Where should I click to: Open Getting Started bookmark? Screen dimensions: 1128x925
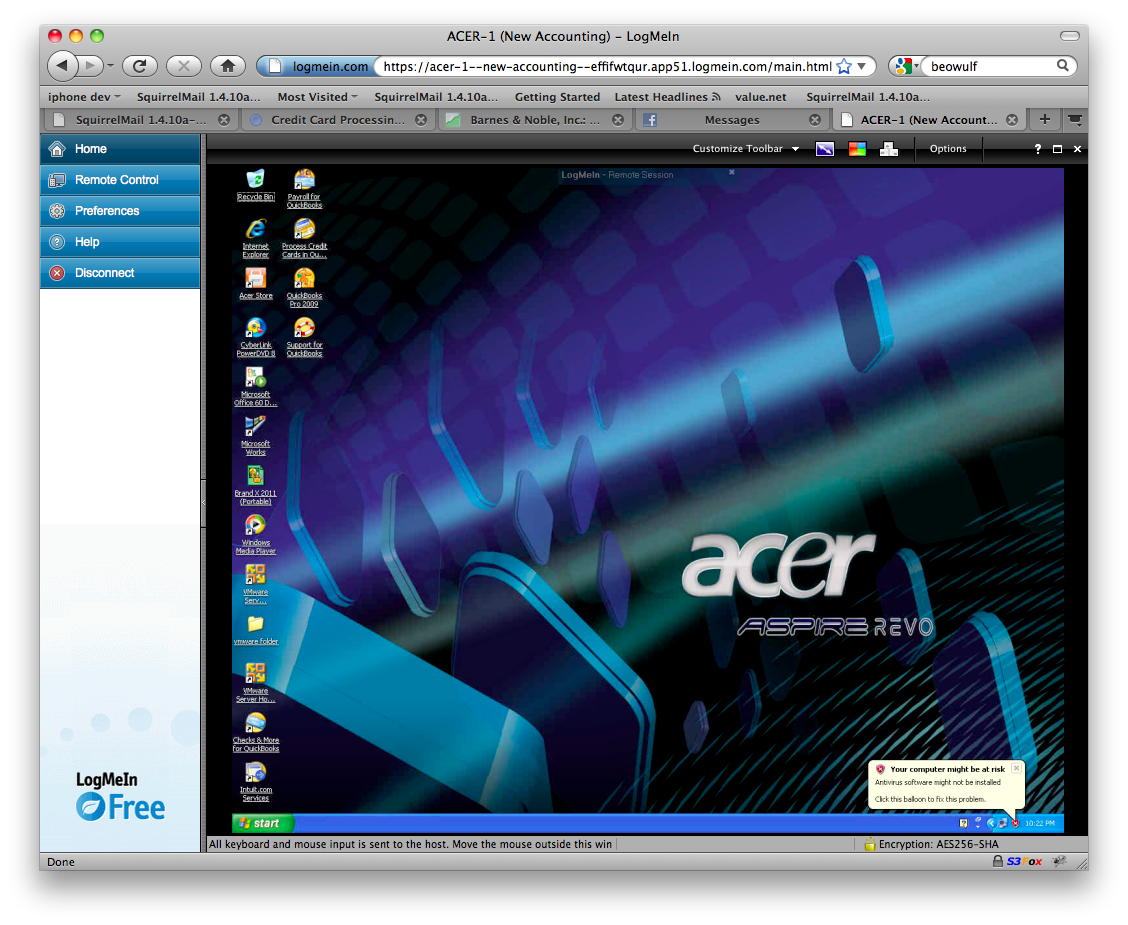click(557, 96)
